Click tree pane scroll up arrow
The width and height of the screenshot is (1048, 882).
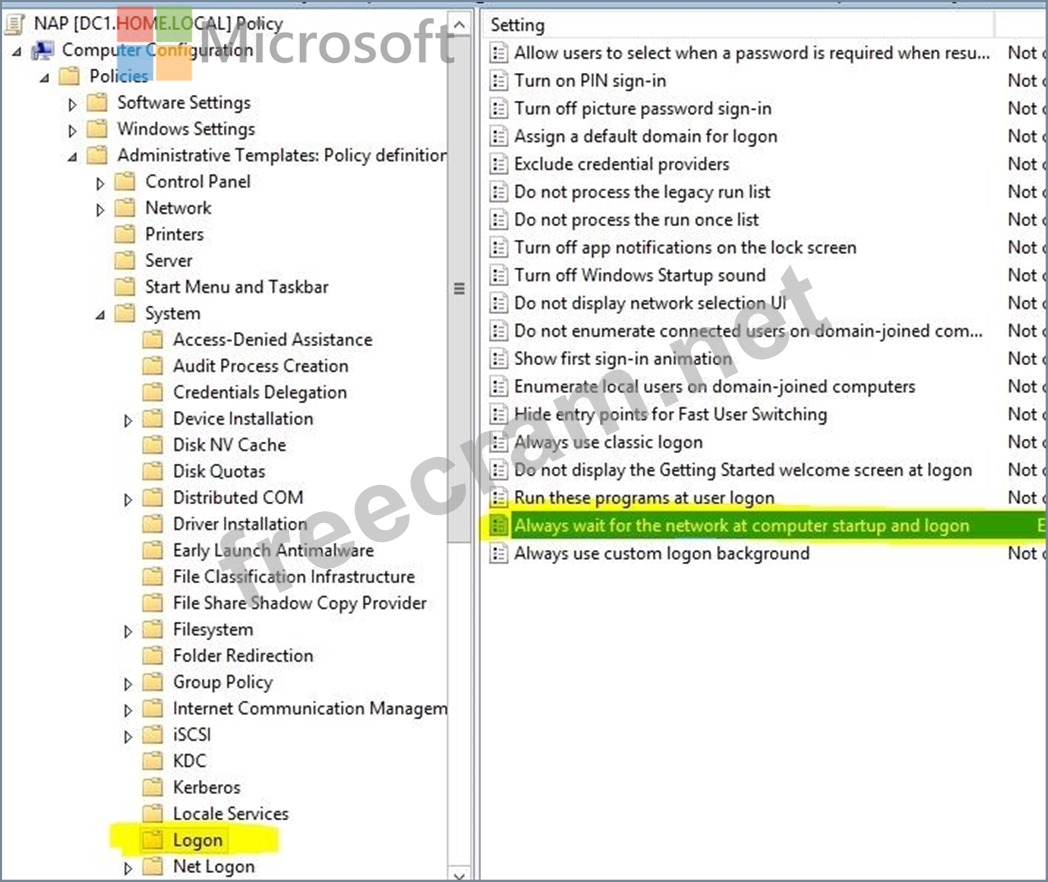click(459, 25)
